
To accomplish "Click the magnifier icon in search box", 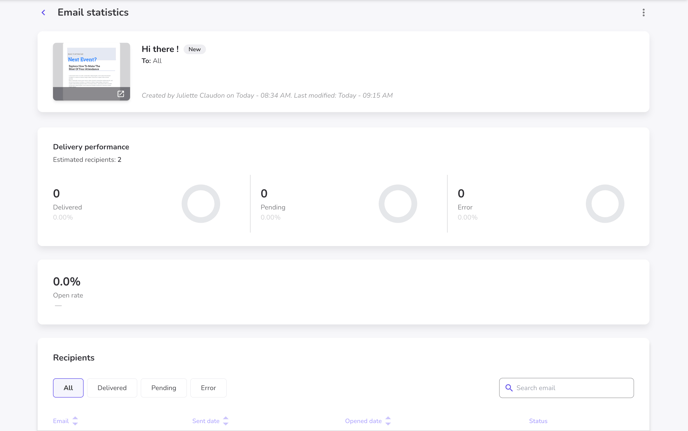I will (x=509, y=388).
